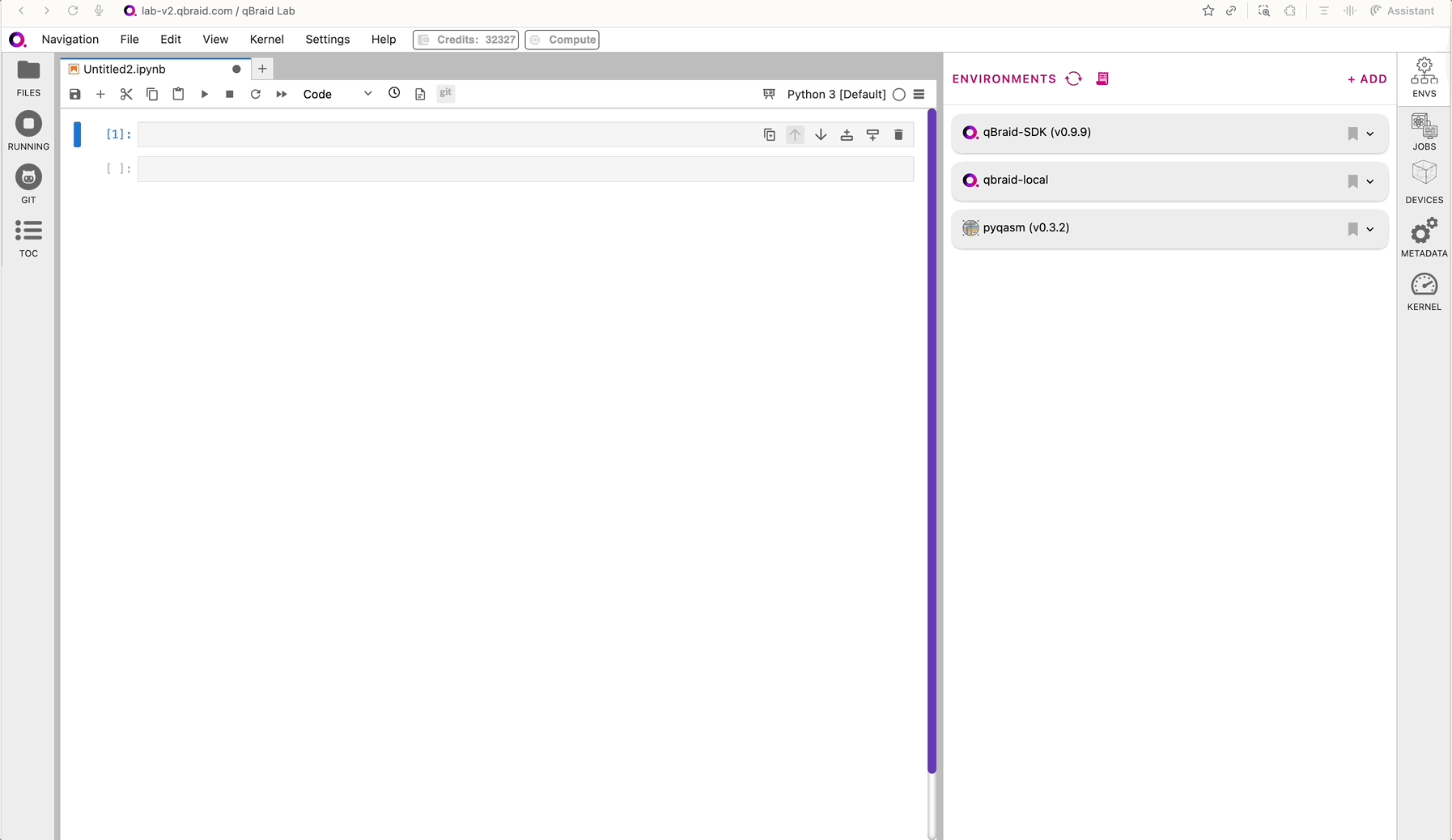Insert a new cell with plus icon
Image resolution: width=1452 pixels, height=840 pixels.
click(x=100, y=94)
